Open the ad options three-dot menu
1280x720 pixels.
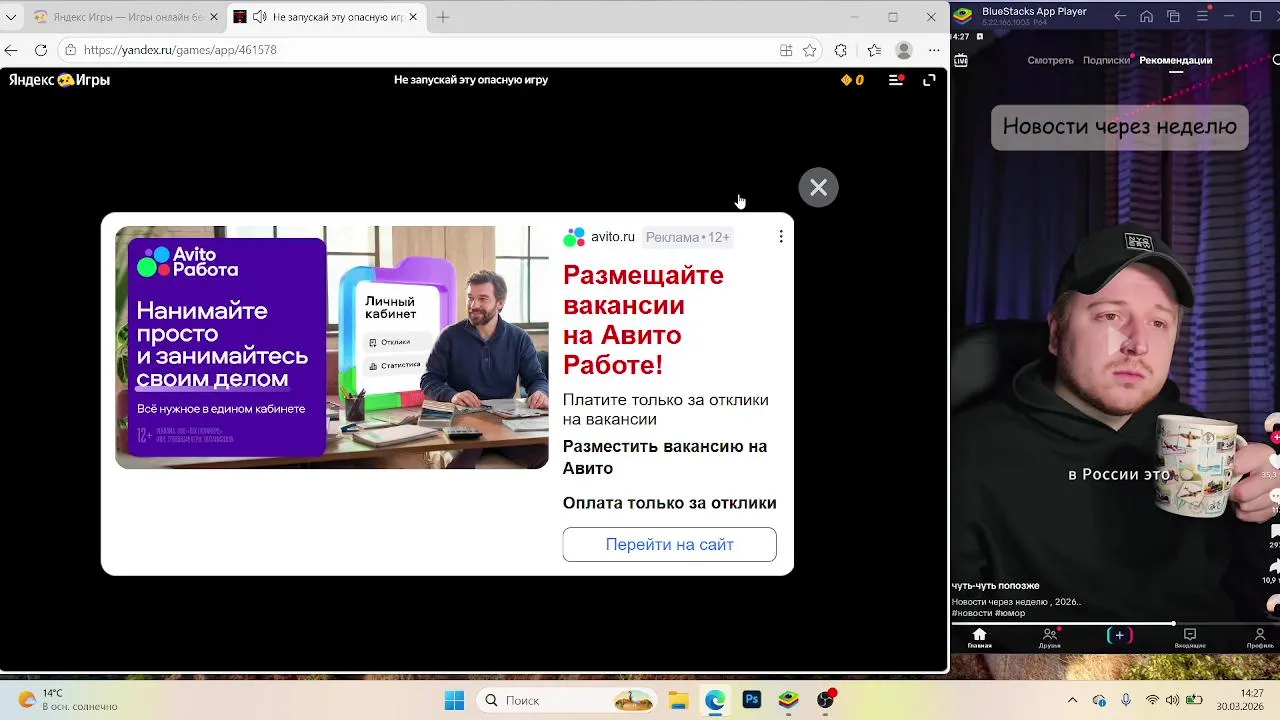781,237
